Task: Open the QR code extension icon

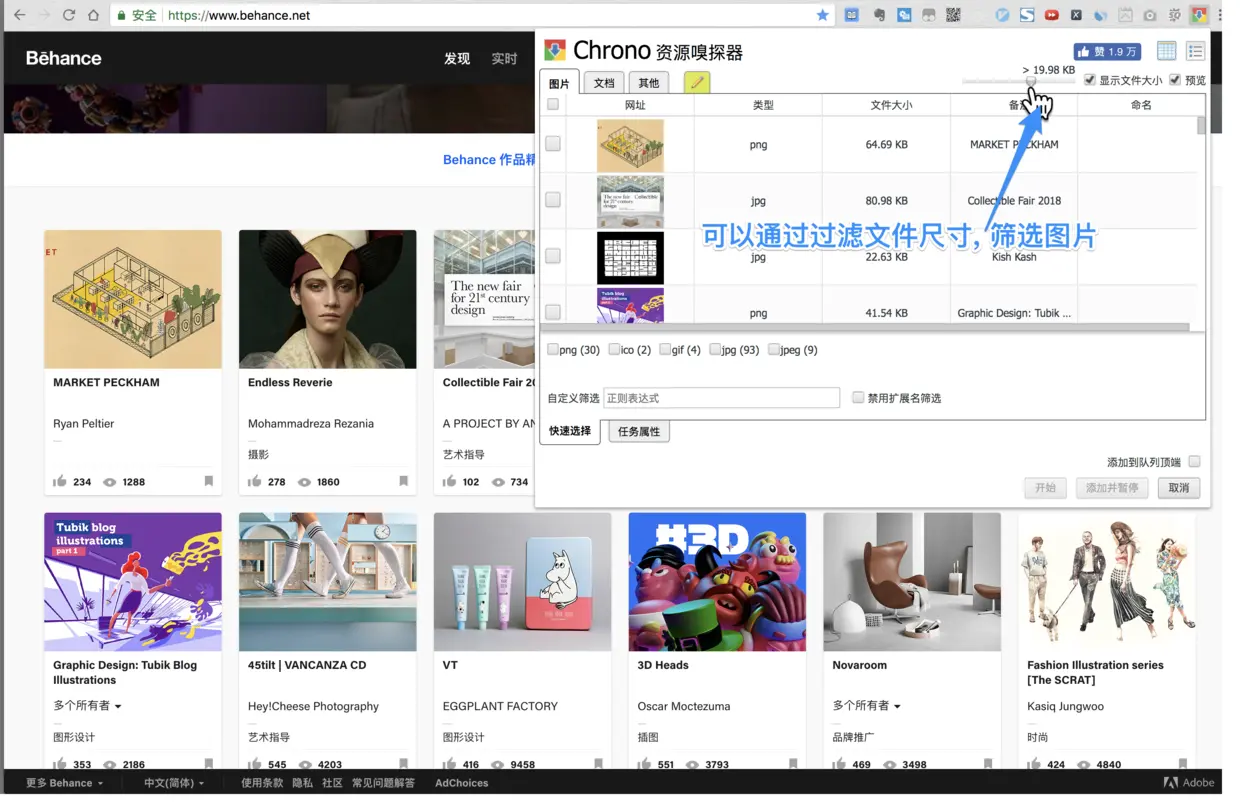Action: click(x=953, y=15)
